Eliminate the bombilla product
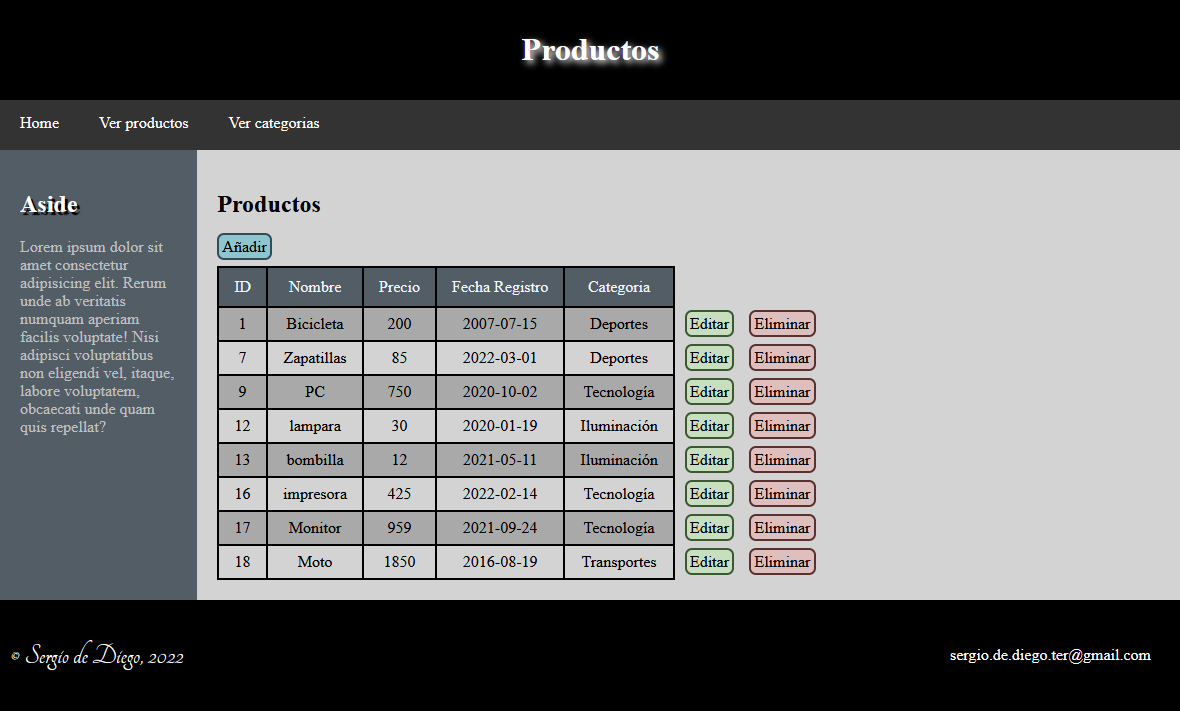The width and height of the screenshot is (1180, 711). coord(782,460)
